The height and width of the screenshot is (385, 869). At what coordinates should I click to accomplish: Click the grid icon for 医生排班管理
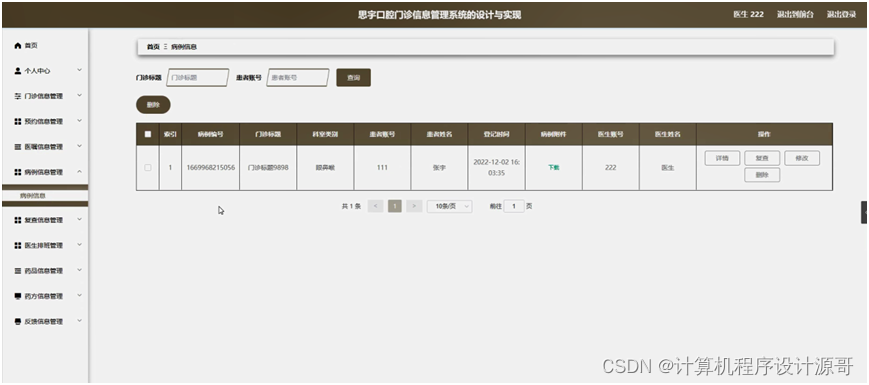(18, 245)
